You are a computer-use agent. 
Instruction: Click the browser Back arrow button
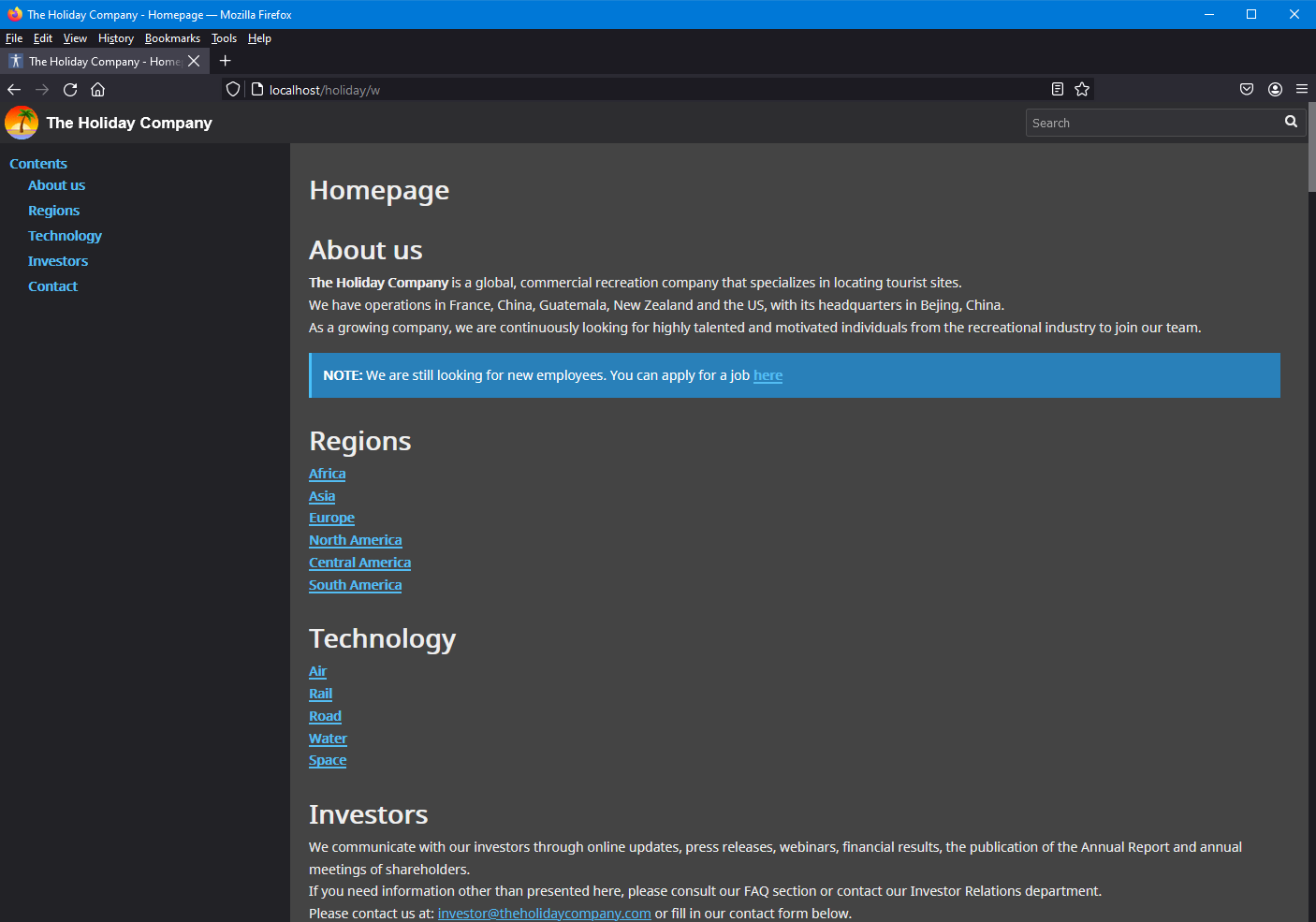14,90
